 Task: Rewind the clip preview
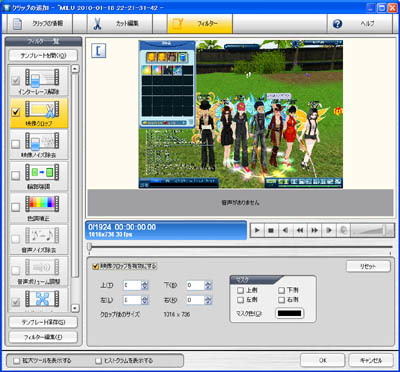coord(300,230)
